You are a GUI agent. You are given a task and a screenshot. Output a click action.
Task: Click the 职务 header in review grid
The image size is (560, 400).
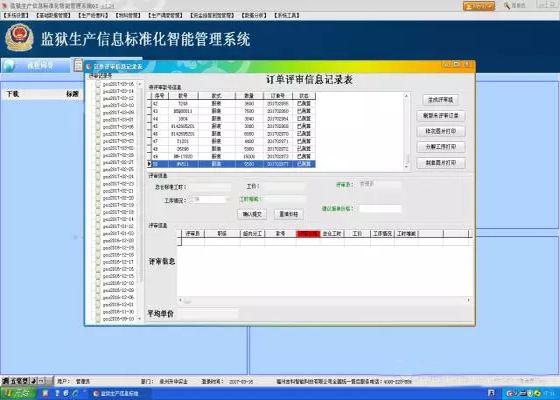222,234
